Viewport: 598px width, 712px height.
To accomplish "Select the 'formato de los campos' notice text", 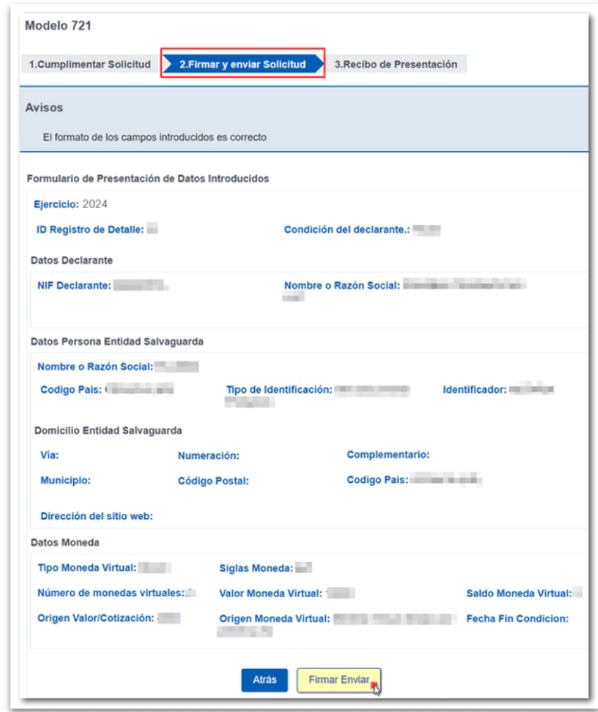I will click(x=154, y=137).
